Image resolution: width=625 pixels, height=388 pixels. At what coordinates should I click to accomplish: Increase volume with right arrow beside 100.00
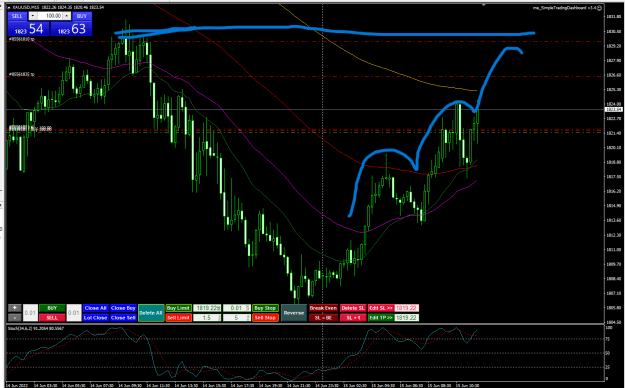coord(67,16)
